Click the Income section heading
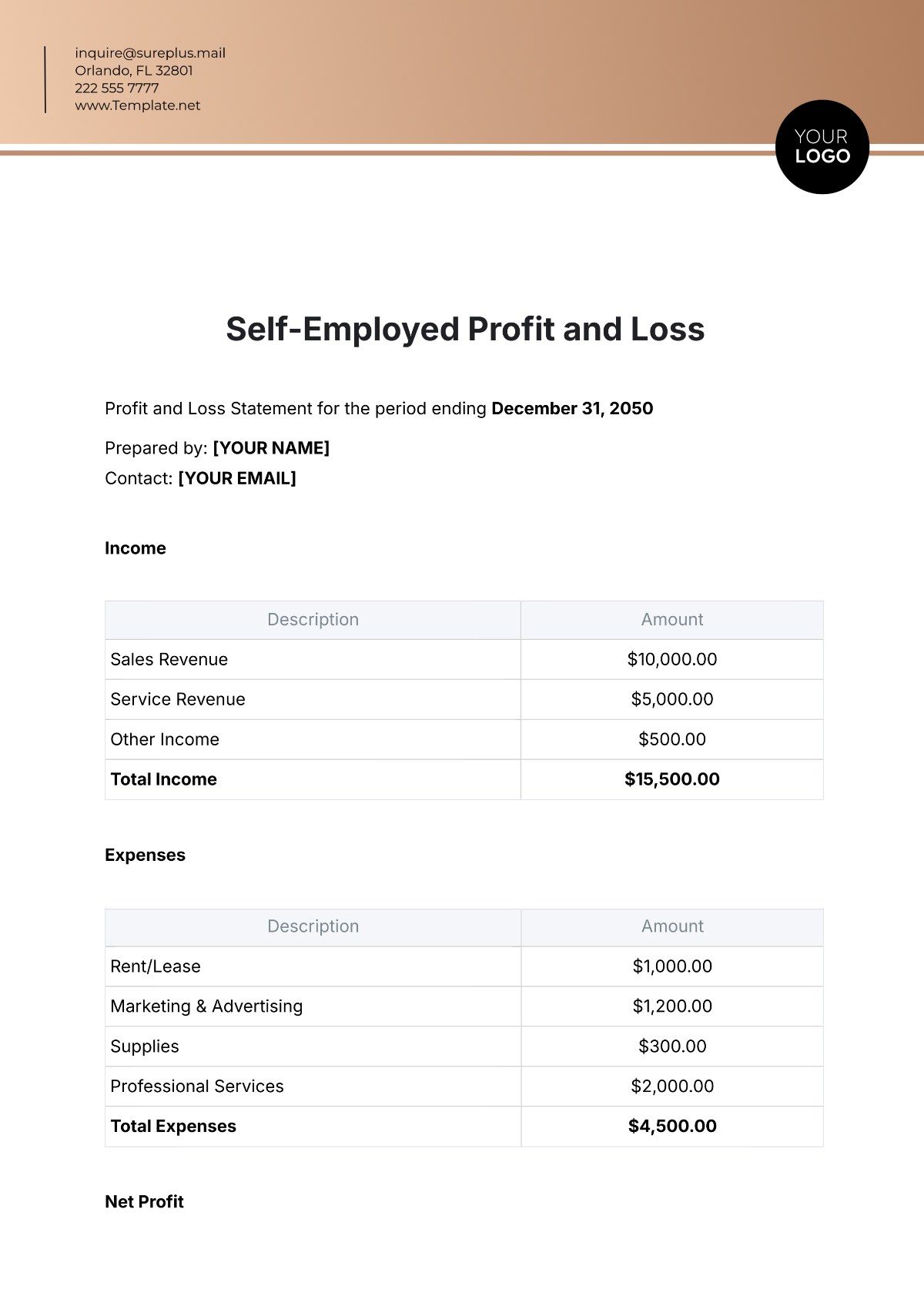924x1306 pixels. [136, 548]
